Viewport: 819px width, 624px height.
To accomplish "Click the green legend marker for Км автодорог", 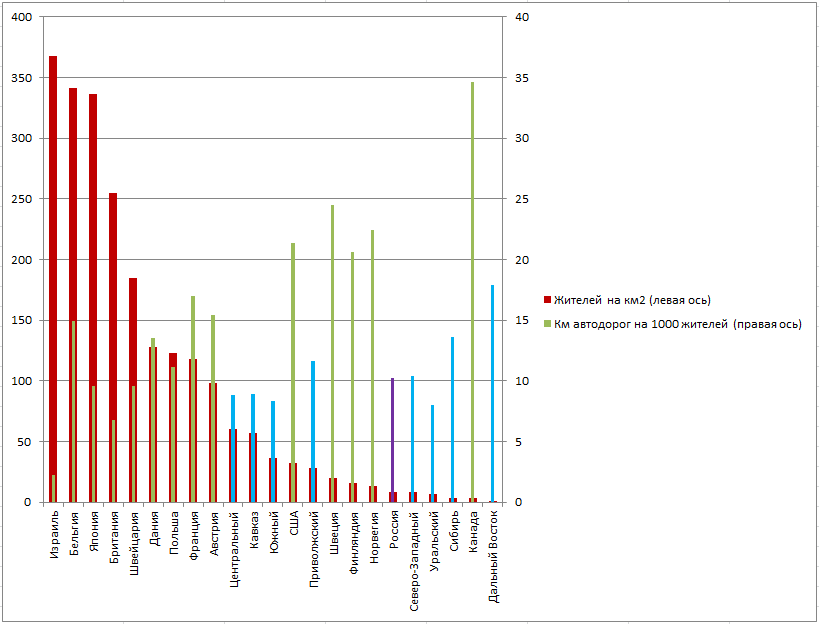I will (x=547, y=324).
